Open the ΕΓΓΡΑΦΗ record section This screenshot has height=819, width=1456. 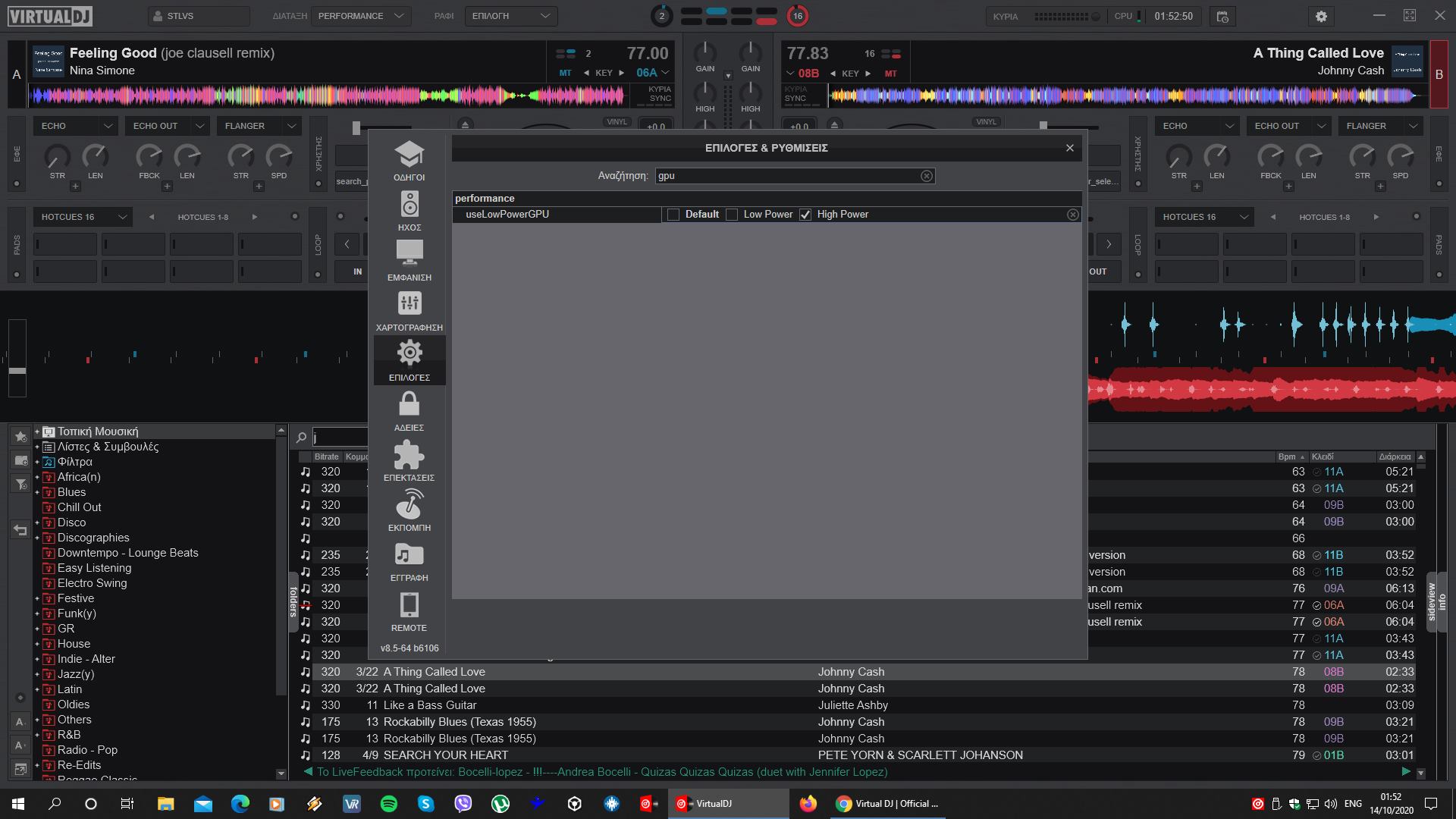pyautogui.click(x=409, y=561)
